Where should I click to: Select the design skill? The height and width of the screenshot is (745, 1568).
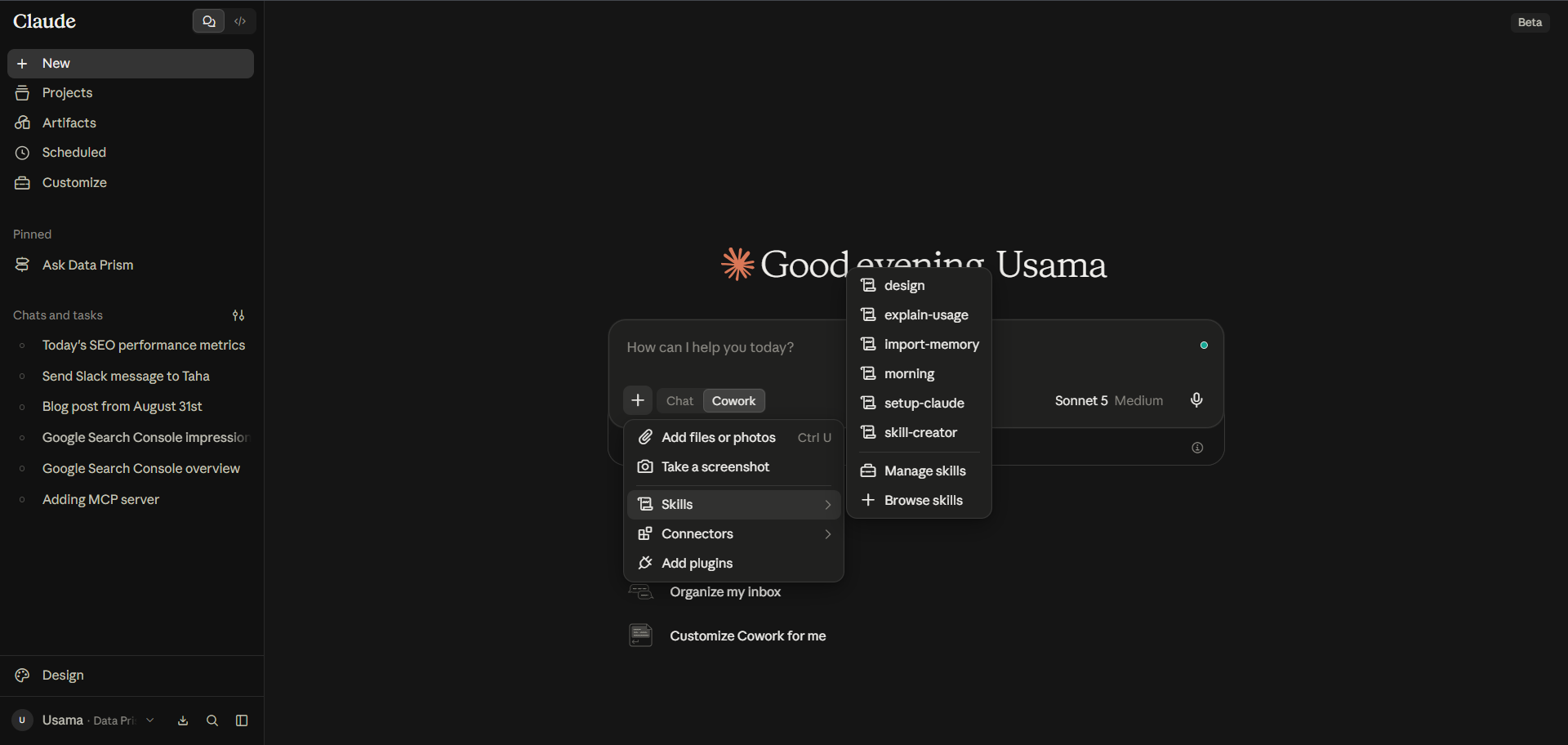coord(919,286)
